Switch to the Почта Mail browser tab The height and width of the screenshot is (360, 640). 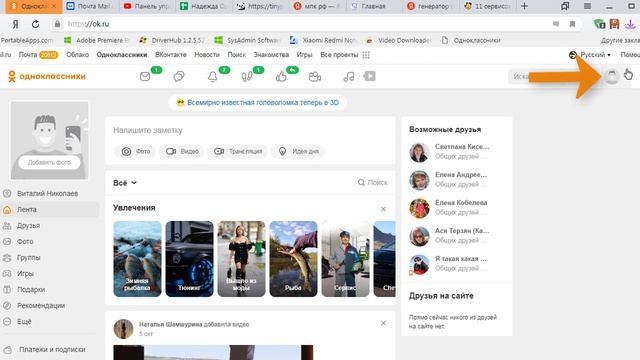[90, 6]
